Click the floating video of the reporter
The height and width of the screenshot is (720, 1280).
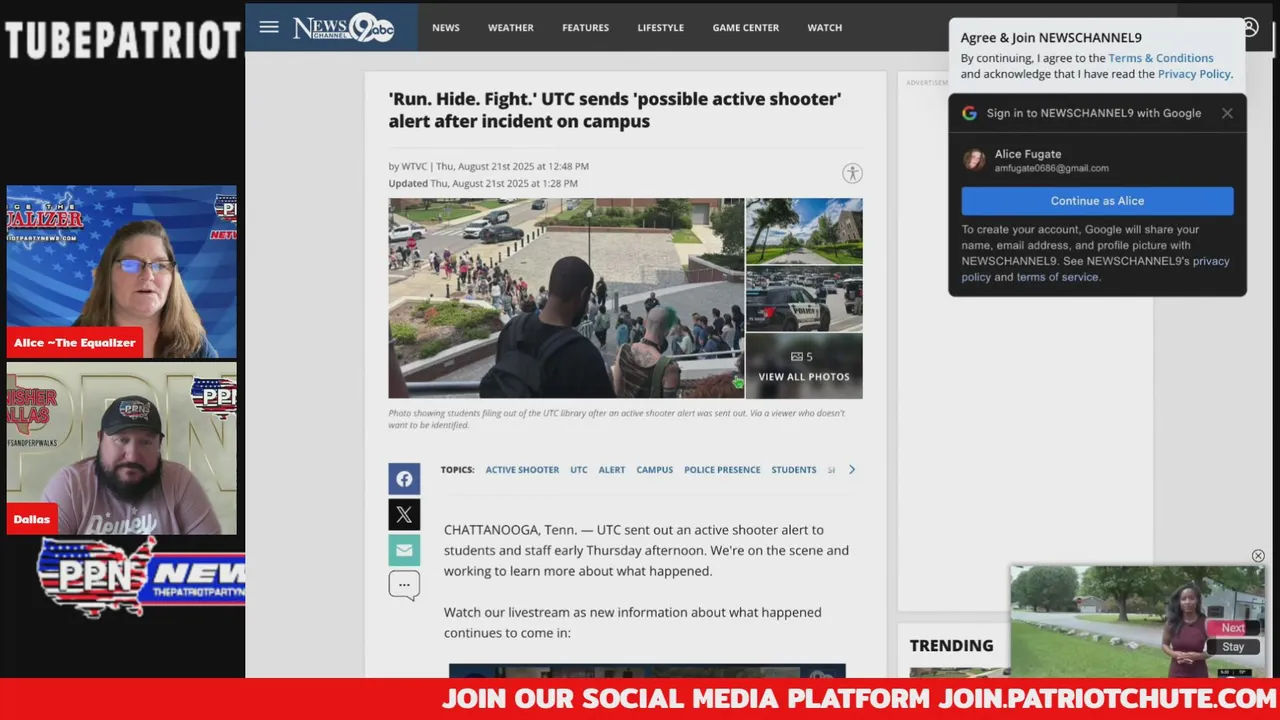(x=1138, y=621)
